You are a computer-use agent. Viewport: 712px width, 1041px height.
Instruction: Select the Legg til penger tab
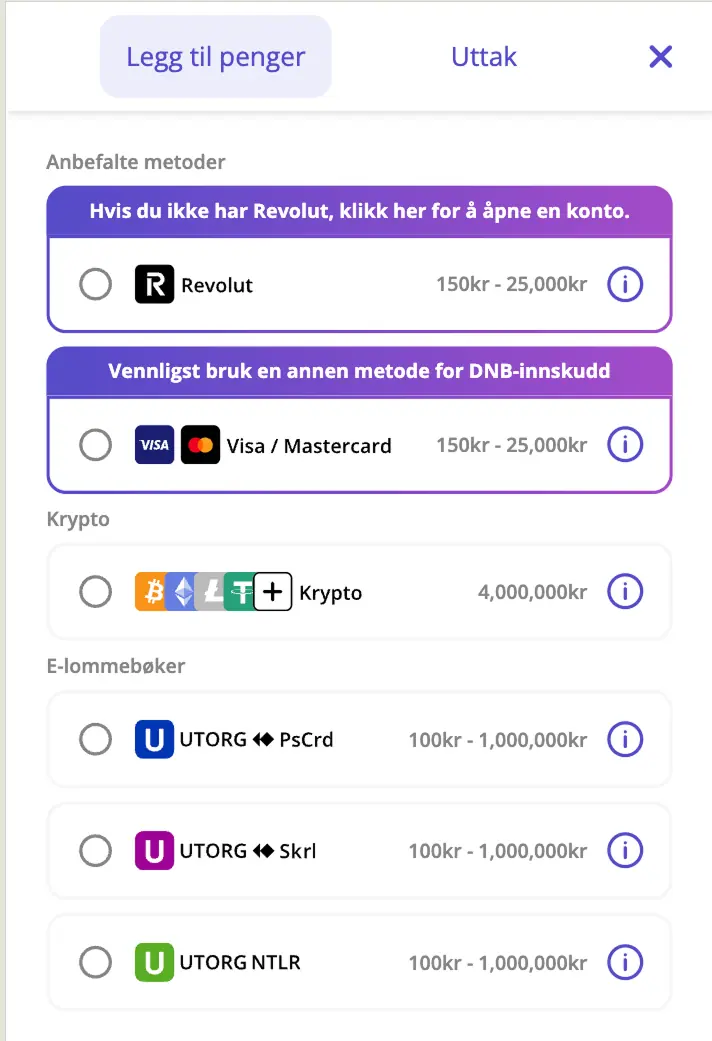click(215, 57)
